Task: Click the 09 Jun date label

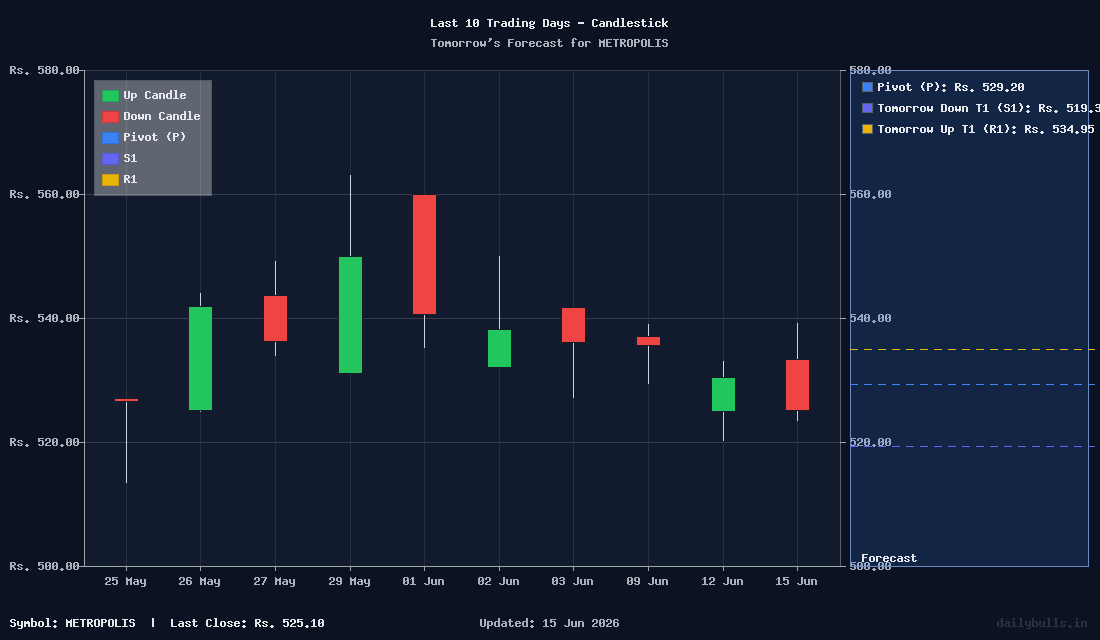Action: (x=648, y=581)
